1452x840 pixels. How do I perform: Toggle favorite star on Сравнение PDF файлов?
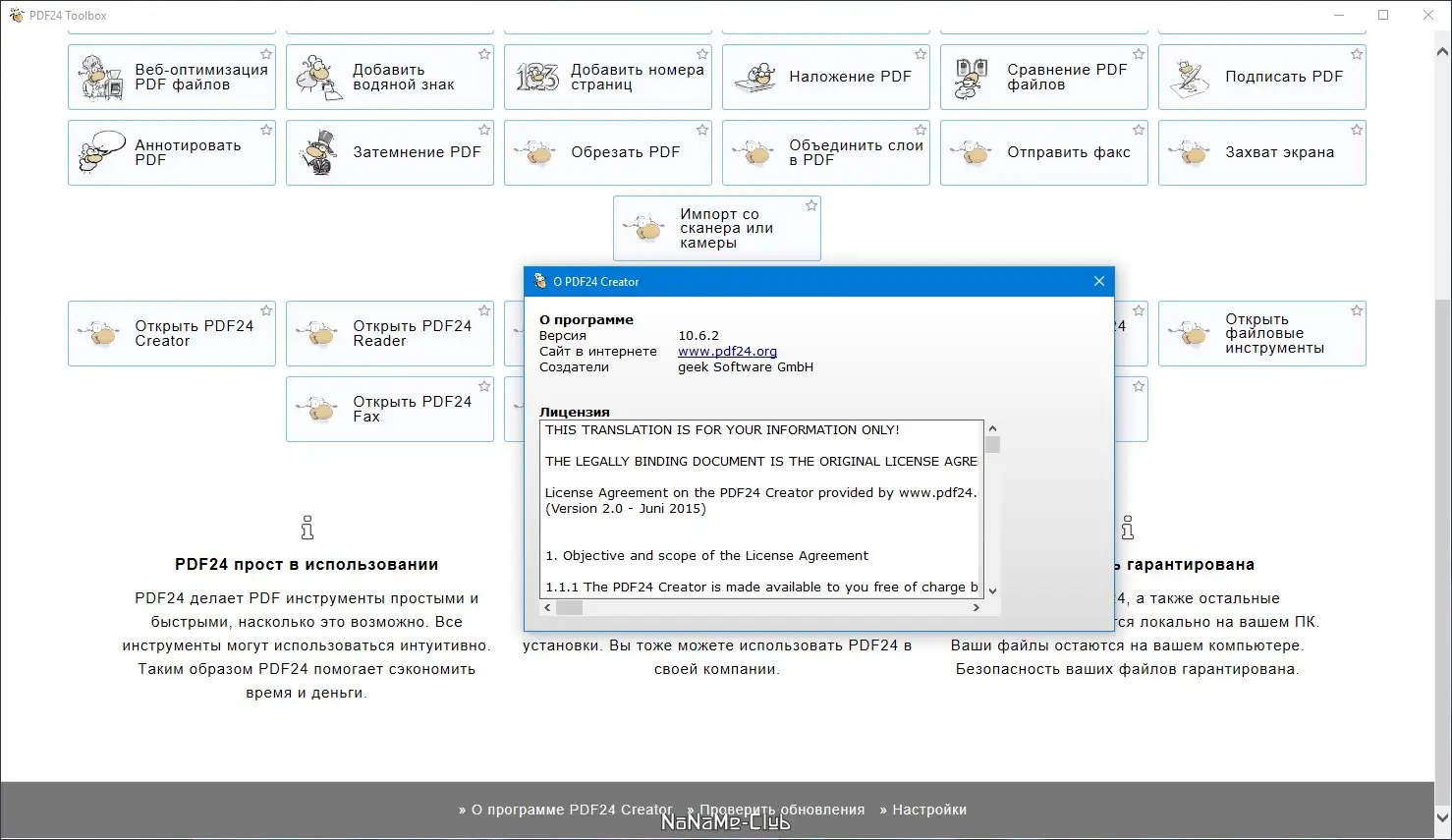1139,54
